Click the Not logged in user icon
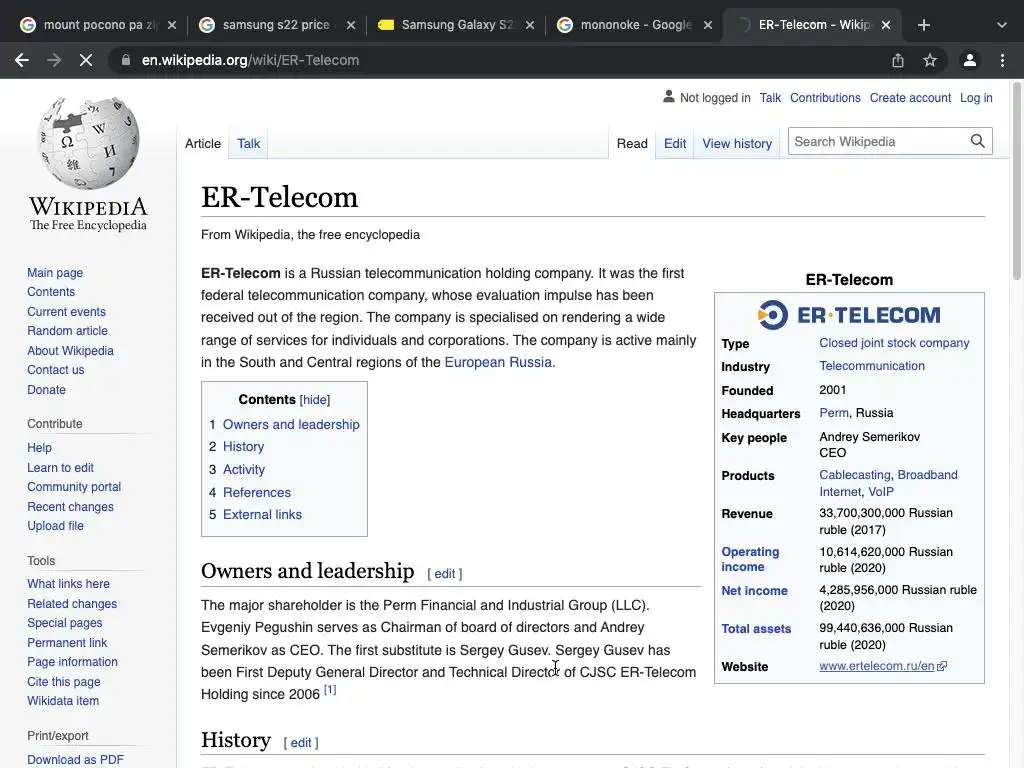This screenshot has width=1024, height=768. tap(668, 97)
